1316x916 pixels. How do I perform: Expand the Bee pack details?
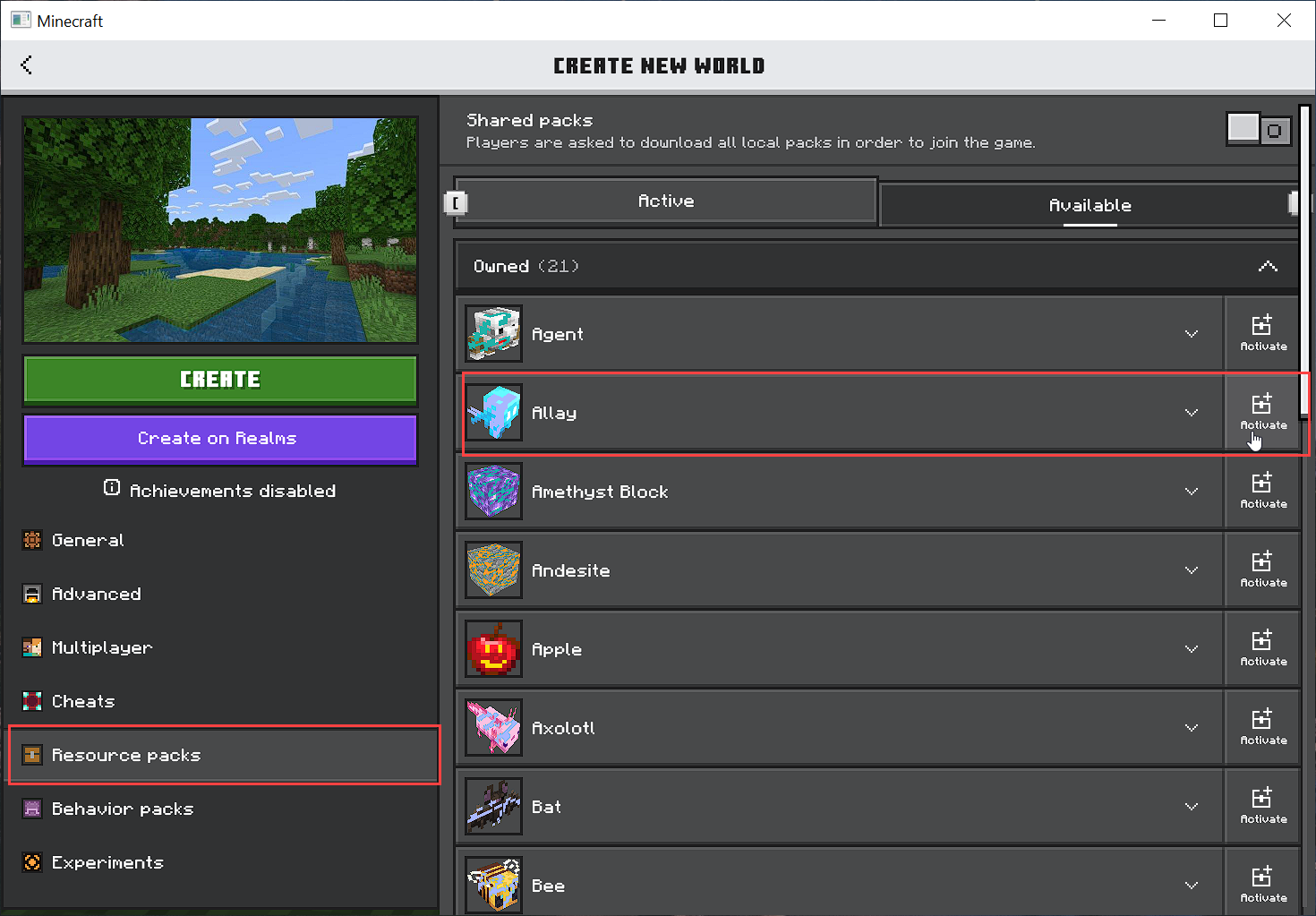[1192, 886]
